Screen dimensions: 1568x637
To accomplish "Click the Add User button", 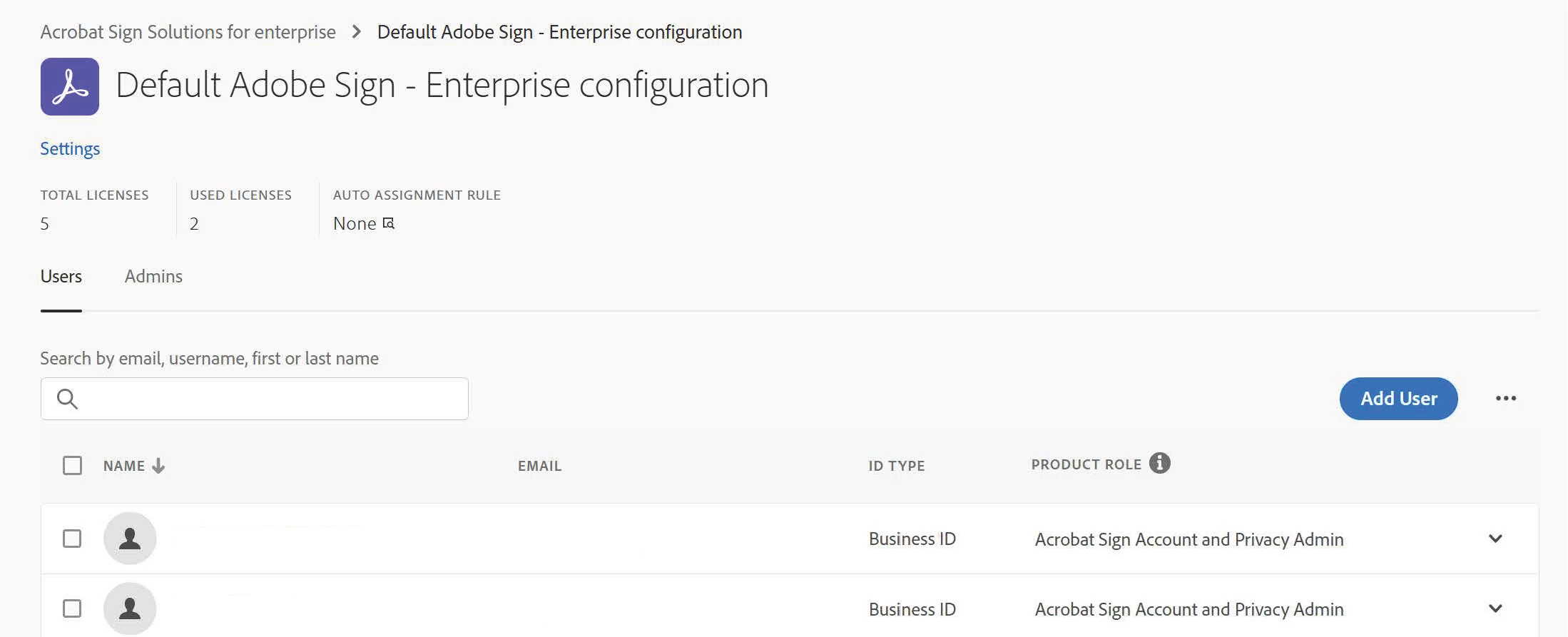I will (x=1398, y=399).
